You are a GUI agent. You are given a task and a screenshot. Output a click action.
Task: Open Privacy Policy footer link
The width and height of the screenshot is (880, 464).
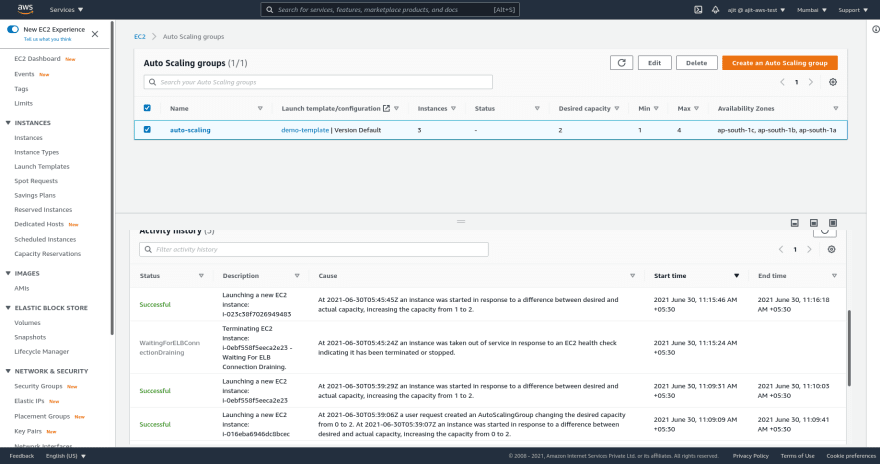click(x=750, y=456)
